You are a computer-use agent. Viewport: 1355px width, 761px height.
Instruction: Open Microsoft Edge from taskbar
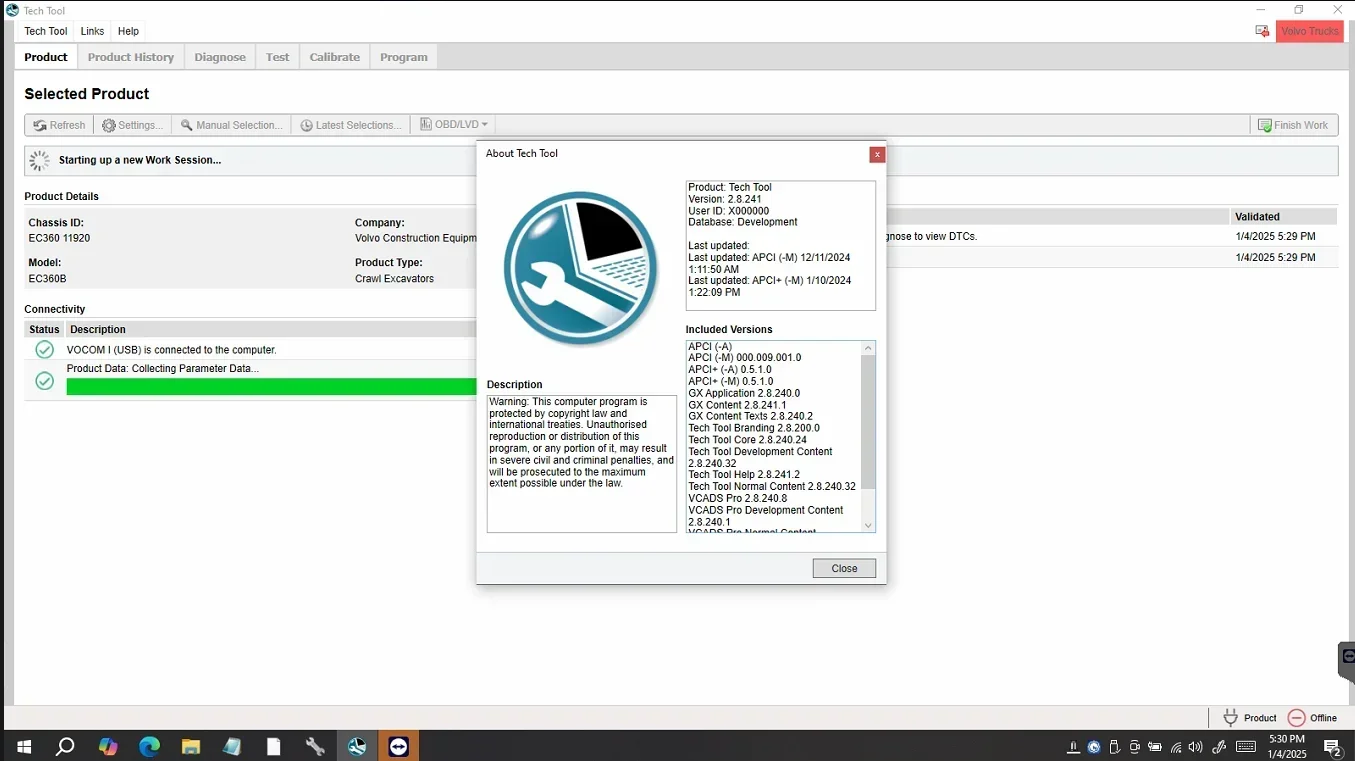(x=149, y=746)
